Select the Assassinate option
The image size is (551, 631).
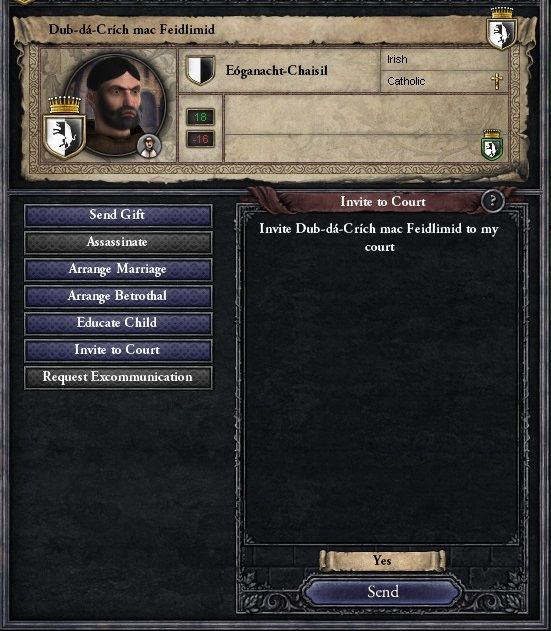coord(118,242)
